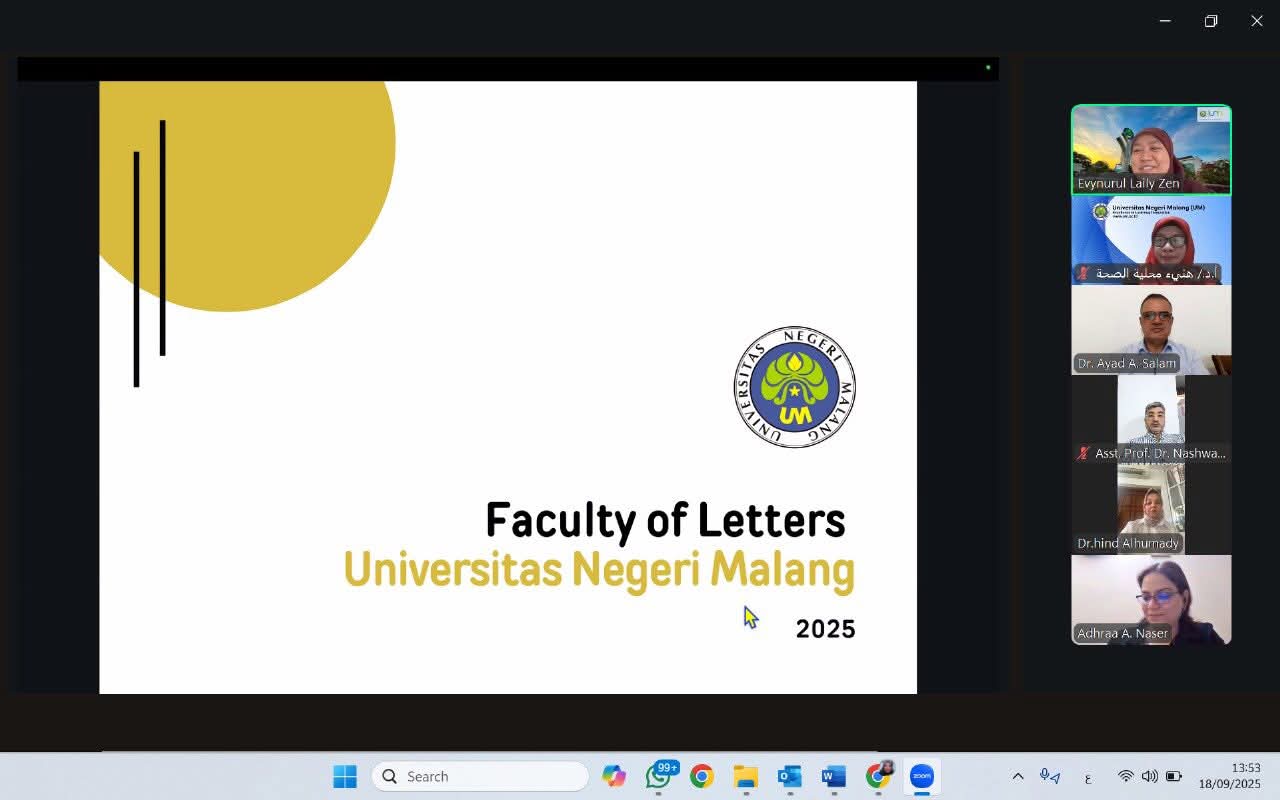Click the Universitas Negeri Malang logo
This screenshot has width=1280, height=800.
tap(795, 387)
